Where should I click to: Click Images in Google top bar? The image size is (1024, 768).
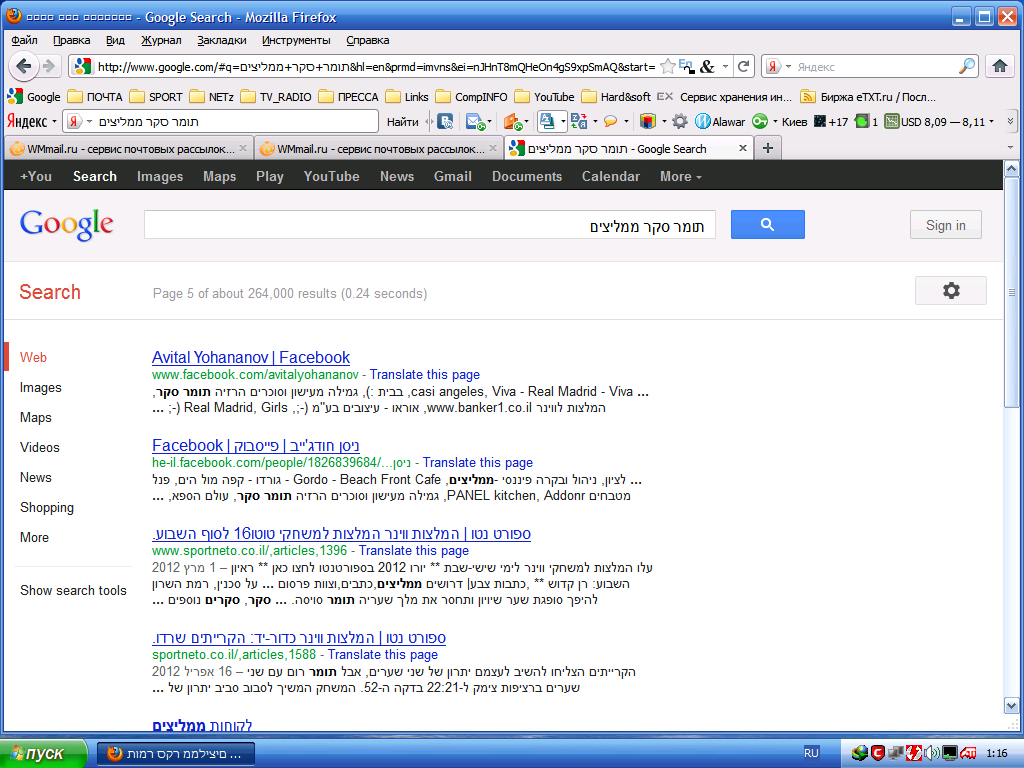pyautogui.click(x=160, y=176)
